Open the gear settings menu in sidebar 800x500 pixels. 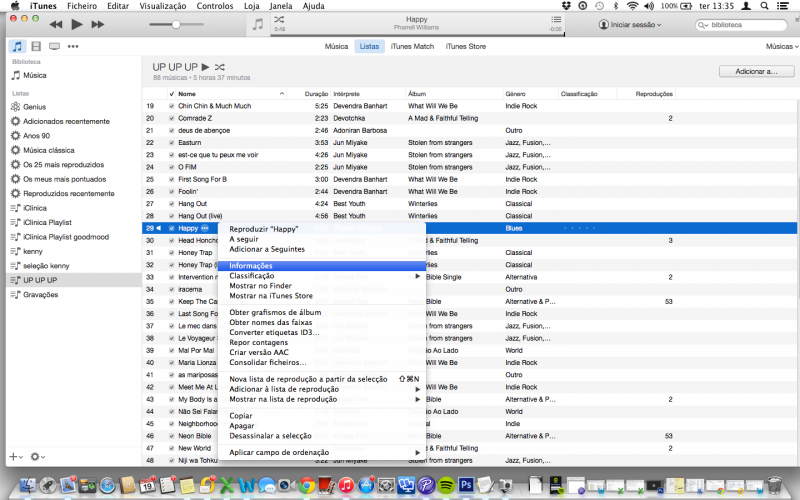(37, 457)
